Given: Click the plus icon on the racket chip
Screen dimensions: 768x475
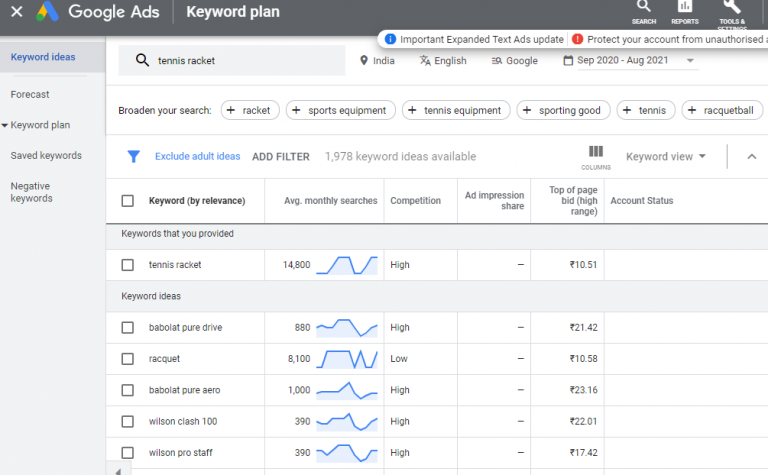Looking at the screenshot, I should 231,110.
